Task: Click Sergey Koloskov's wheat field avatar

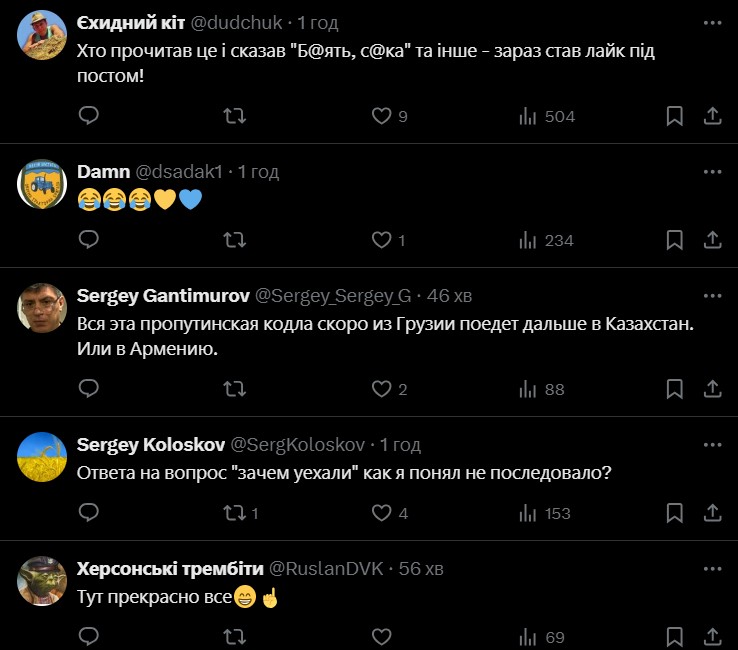Action: point(42,458)
